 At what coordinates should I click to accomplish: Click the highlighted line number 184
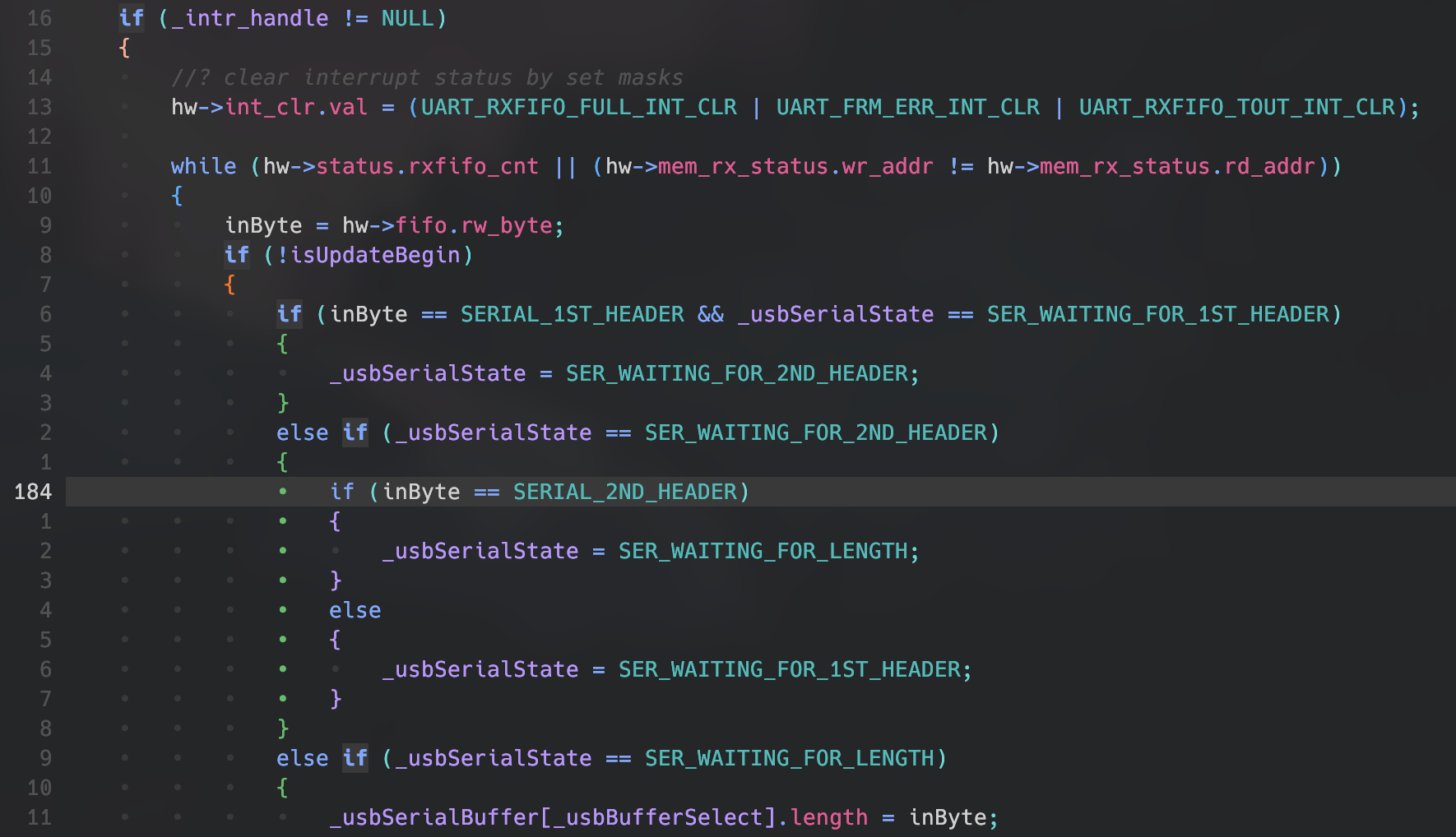[x=34, y=491]
